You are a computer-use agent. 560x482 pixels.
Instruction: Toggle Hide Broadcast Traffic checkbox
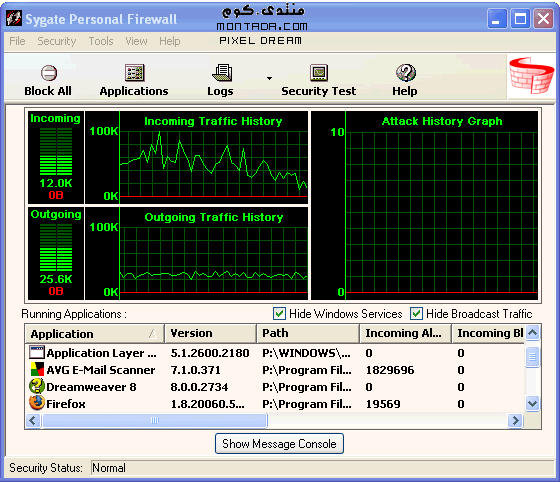[x=416, y=313]
